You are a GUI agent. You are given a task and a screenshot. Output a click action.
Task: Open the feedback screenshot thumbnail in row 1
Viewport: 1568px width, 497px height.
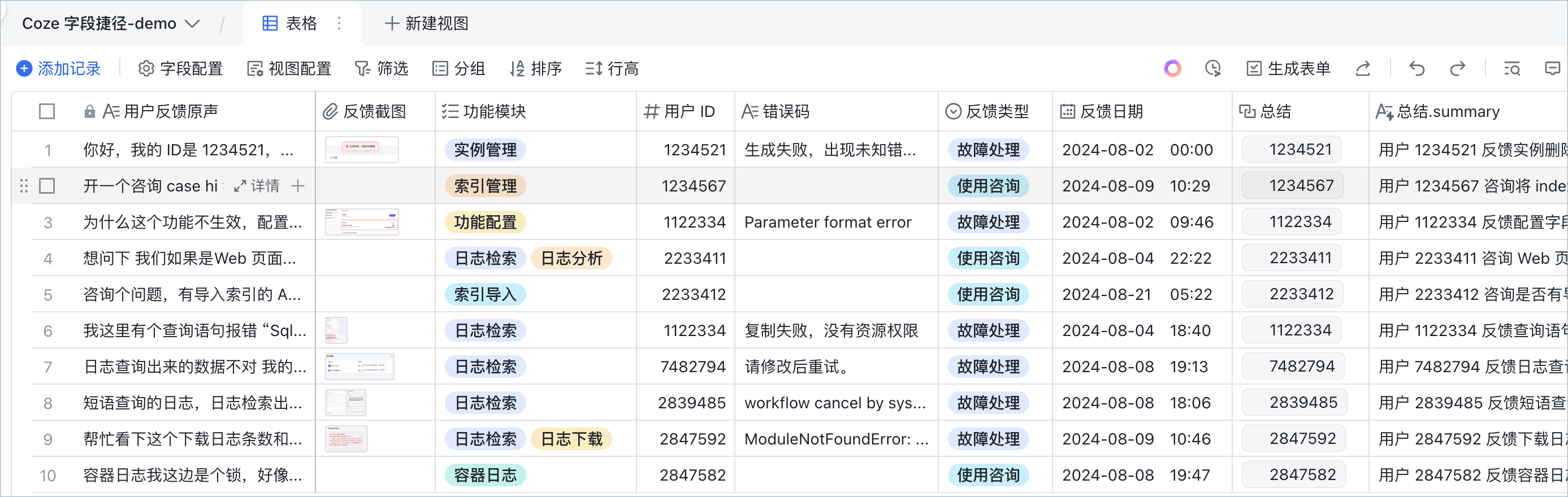tap(362, 149)
